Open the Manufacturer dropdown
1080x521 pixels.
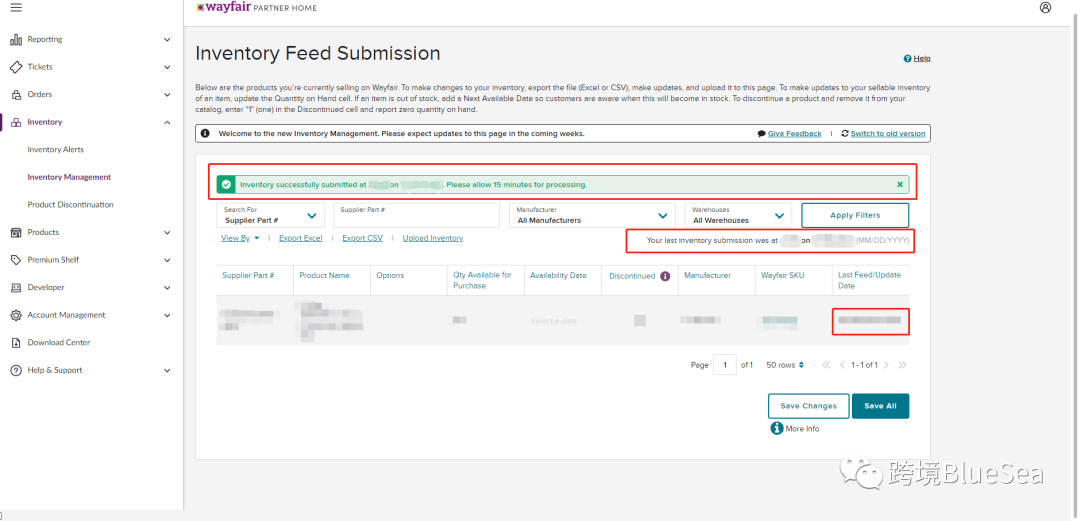(x=594, y=215)
